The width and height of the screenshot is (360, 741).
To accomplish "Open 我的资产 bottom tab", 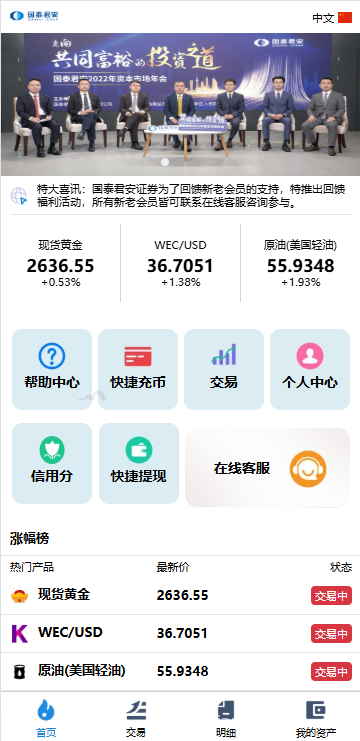I will coord(316,718).
